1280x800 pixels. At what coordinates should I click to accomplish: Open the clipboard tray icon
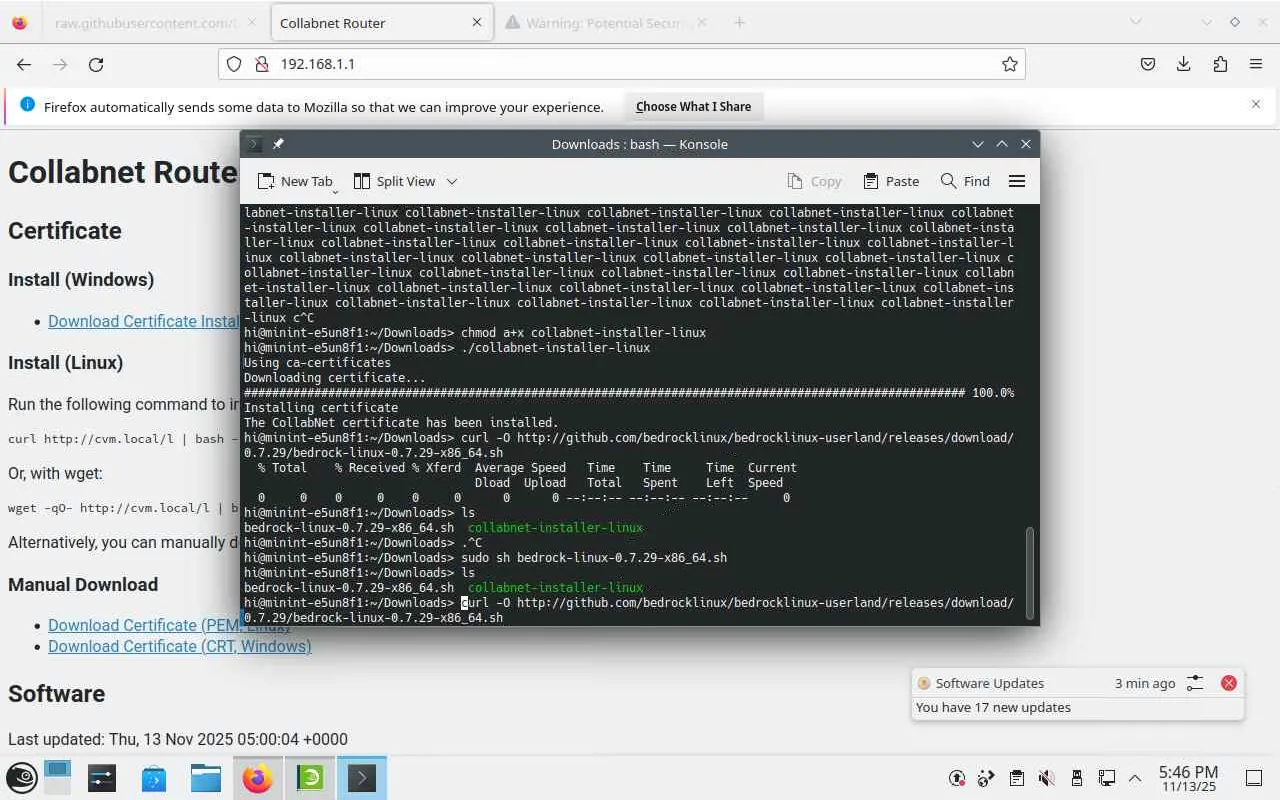[1017, 778]
